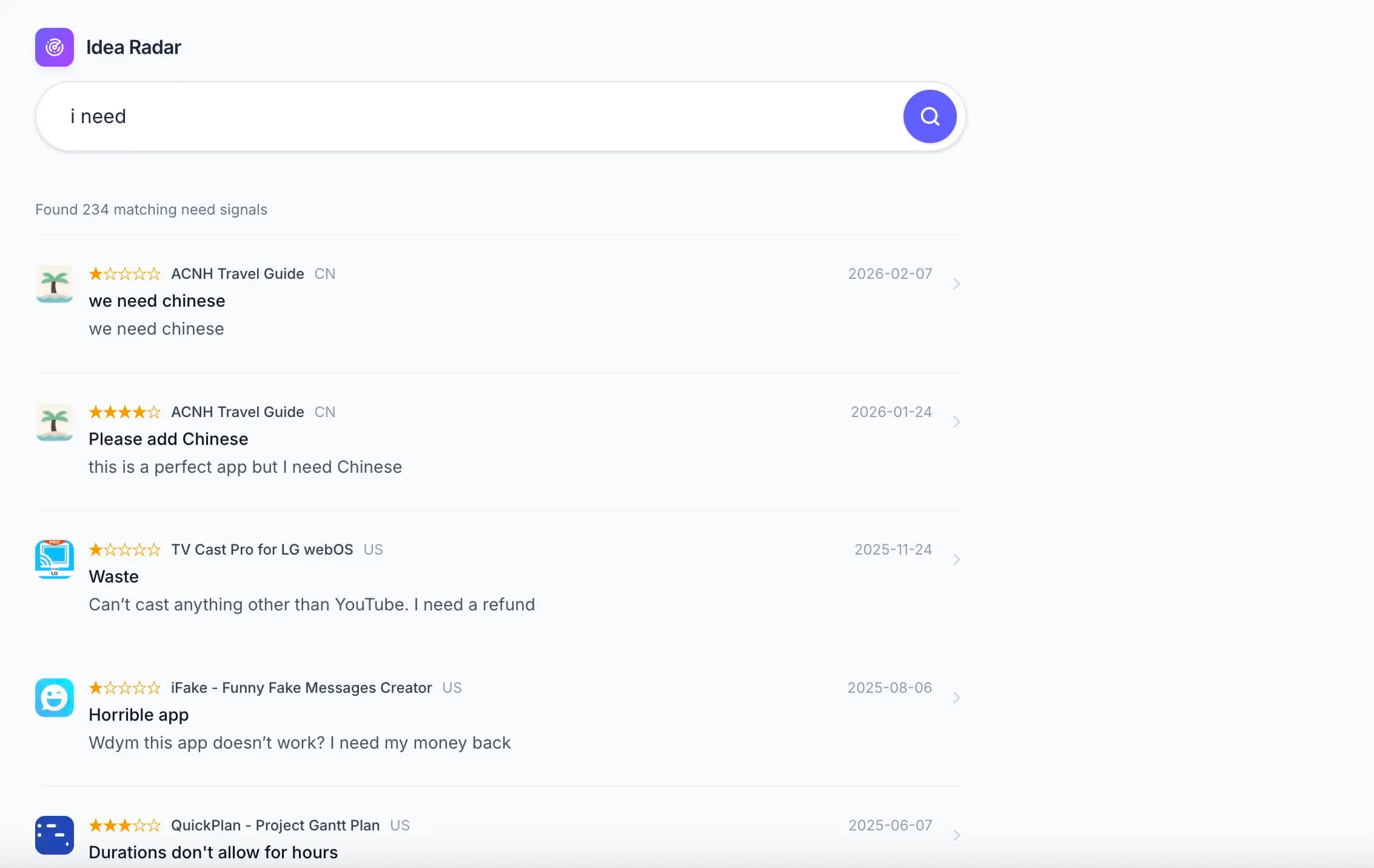The image size is (1374, 868).
Task: Click the 'CN' label in the 2026-01-24 review
Action: point(325,412)
